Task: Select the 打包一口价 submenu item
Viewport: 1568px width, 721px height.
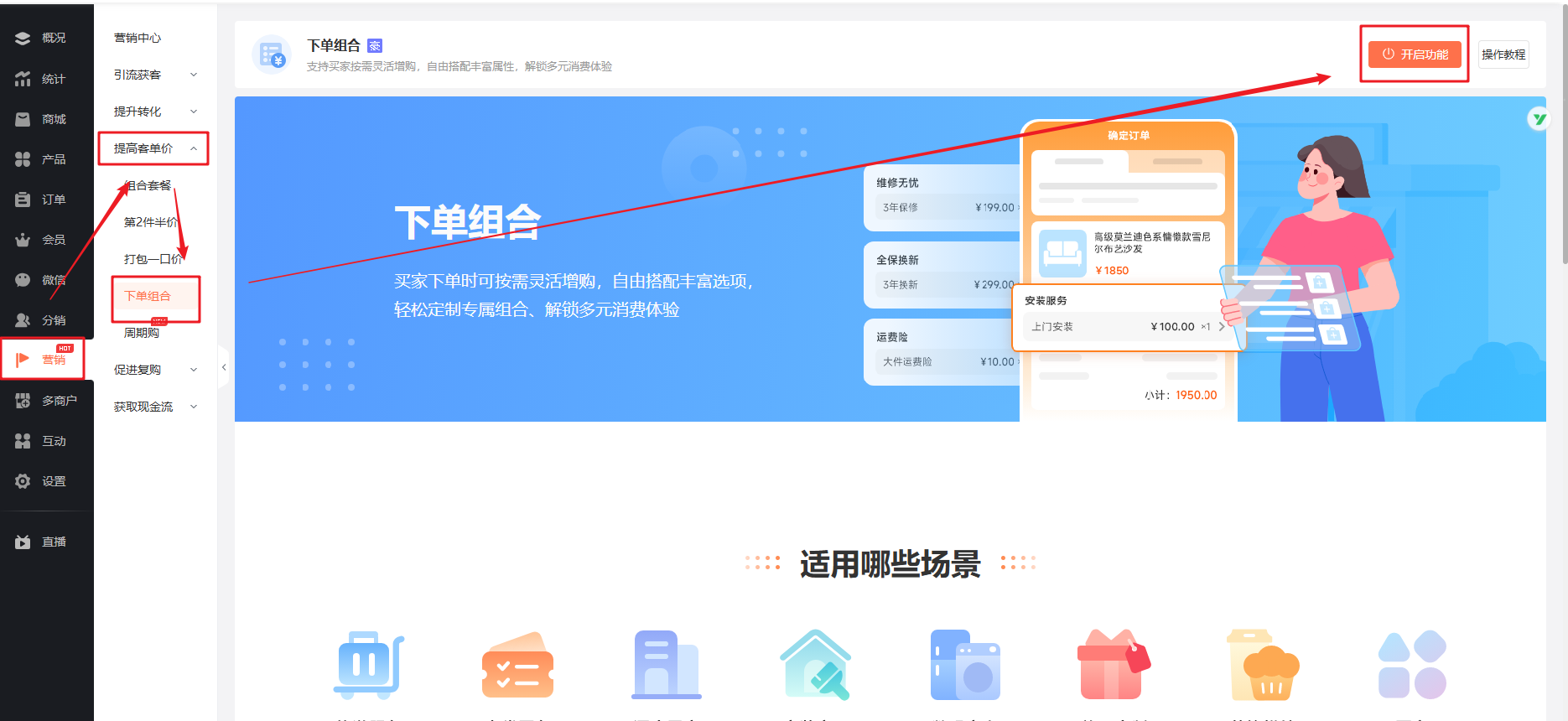Action: pyautogui.click(x=153, y=259)
